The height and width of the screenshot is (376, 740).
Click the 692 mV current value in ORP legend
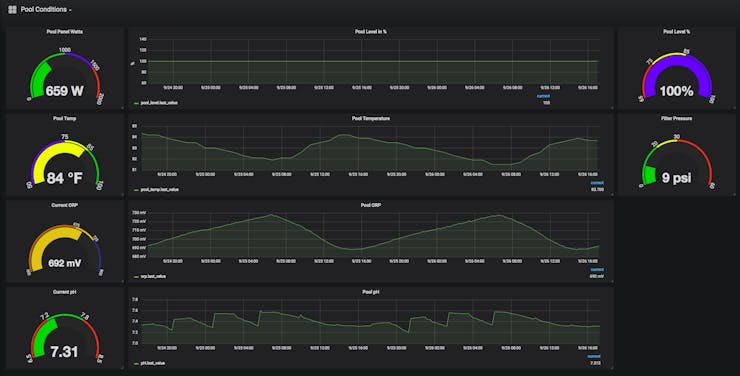click(597, 276)
